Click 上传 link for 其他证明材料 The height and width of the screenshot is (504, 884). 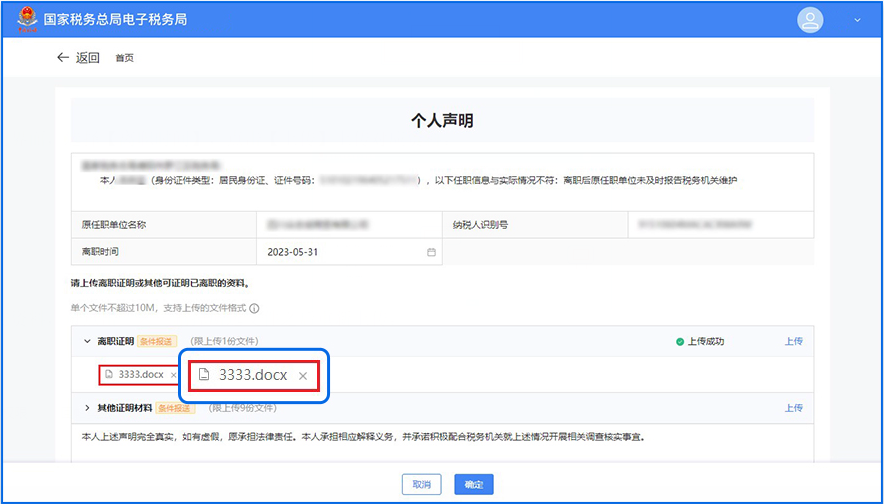click(793, 408)
